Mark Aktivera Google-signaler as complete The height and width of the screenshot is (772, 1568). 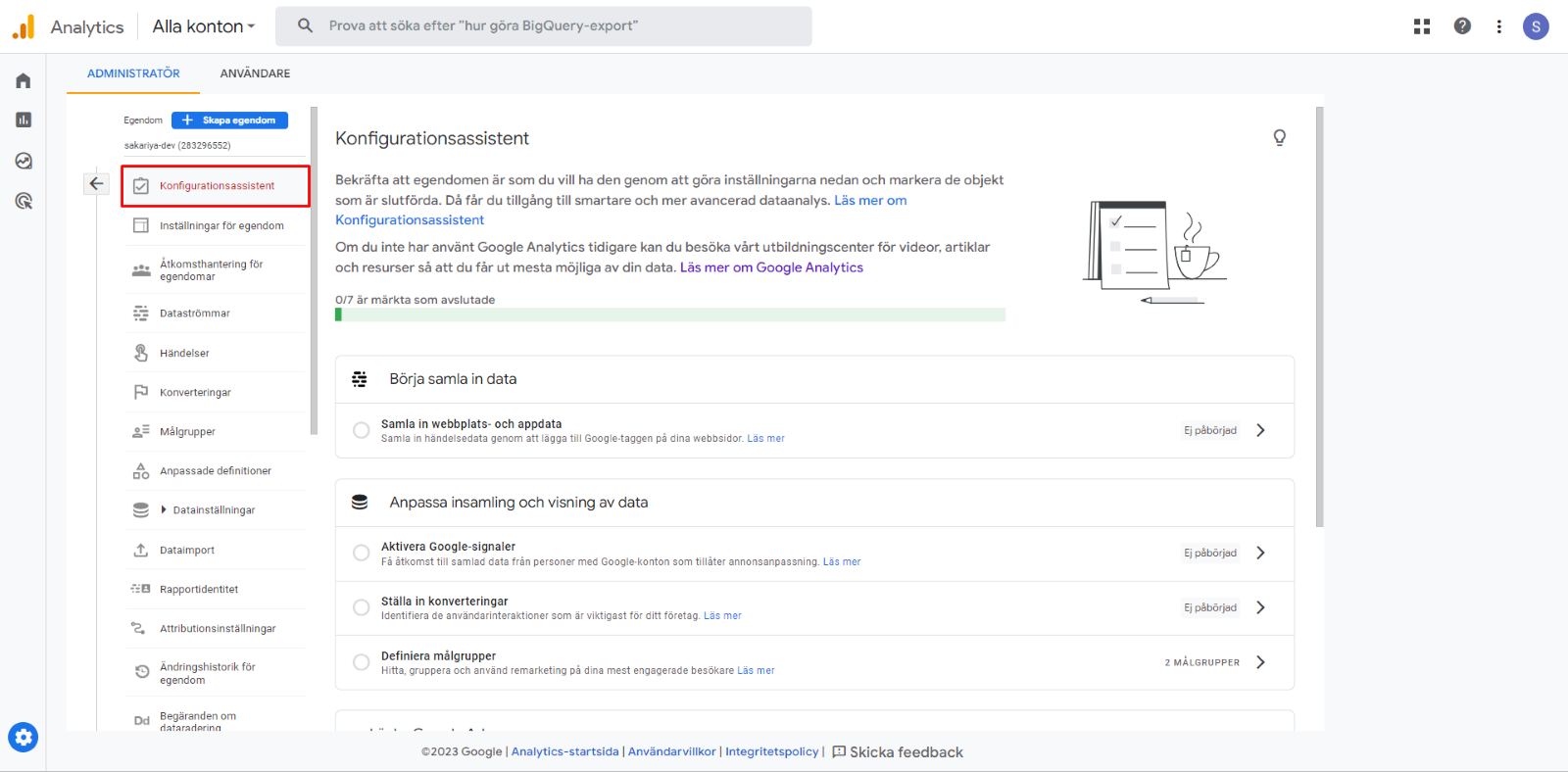tap(362, 553)
